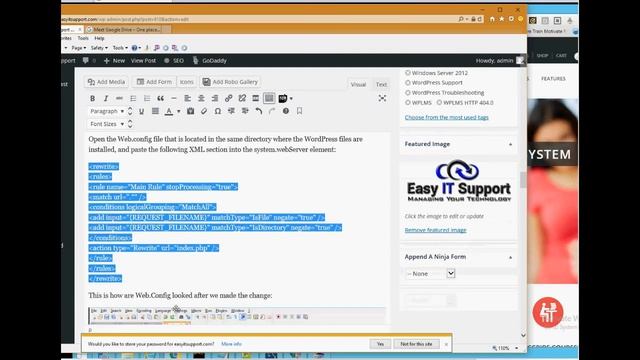Switch to the Meet Google Drive browser tab
The image size is (640, 360).
point(127,29)
